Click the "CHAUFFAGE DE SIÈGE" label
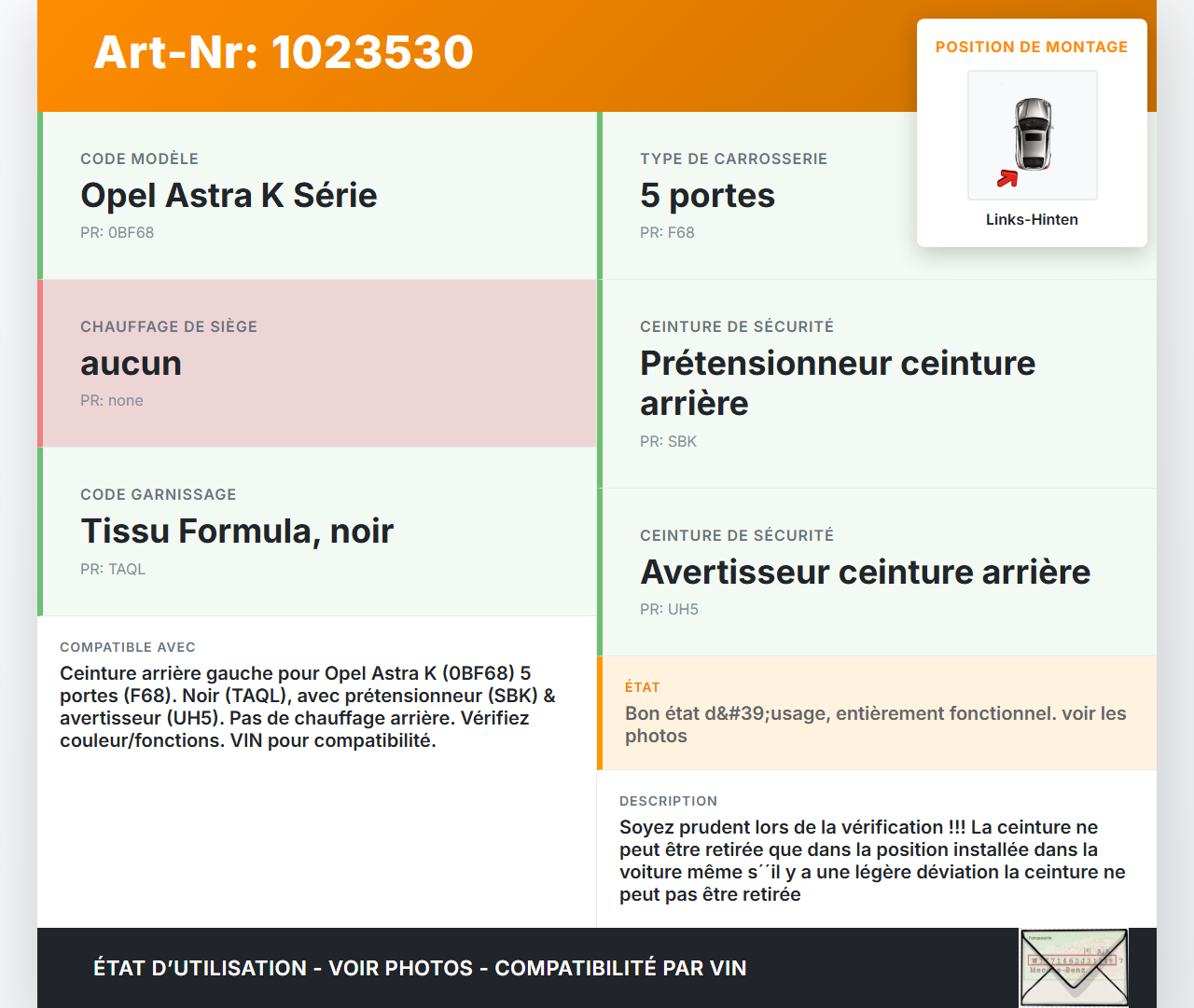 [x=169, y=326]
